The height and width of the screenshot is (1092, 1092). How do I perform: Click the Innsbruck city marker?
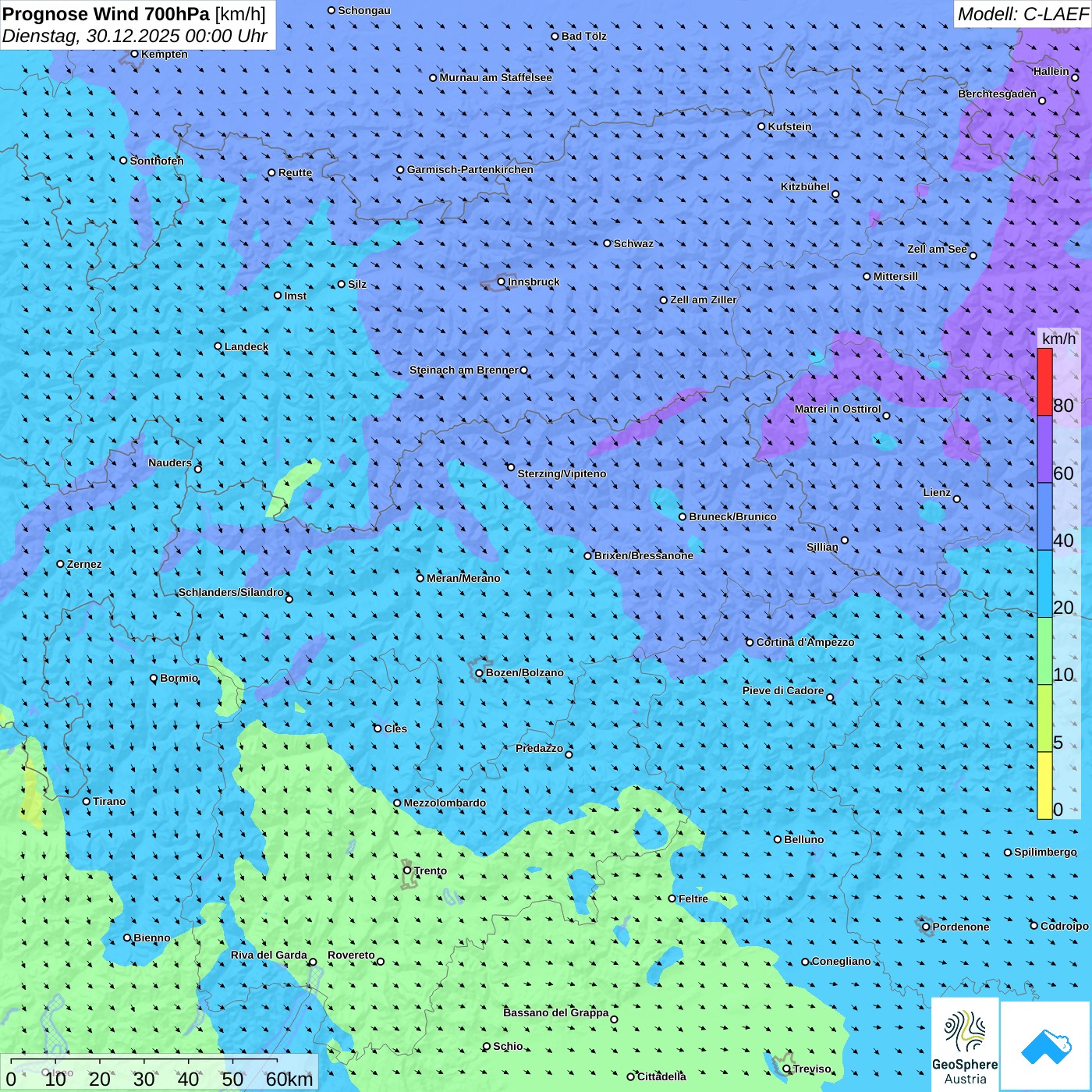(x=502, y=282)
